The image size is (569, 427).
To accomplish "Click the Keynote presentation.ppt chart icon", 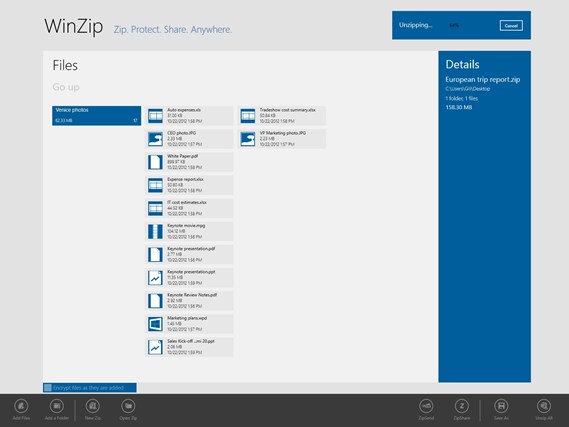I will (155, 278).
